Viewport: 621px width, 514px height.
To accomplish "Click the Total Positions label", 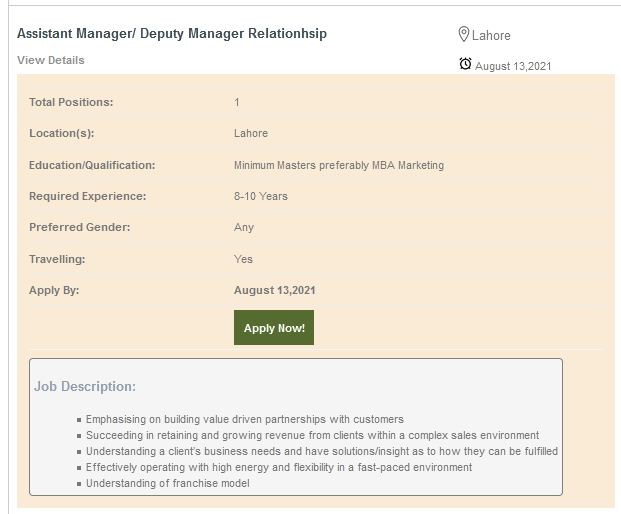I will click(x=71, y=102).
